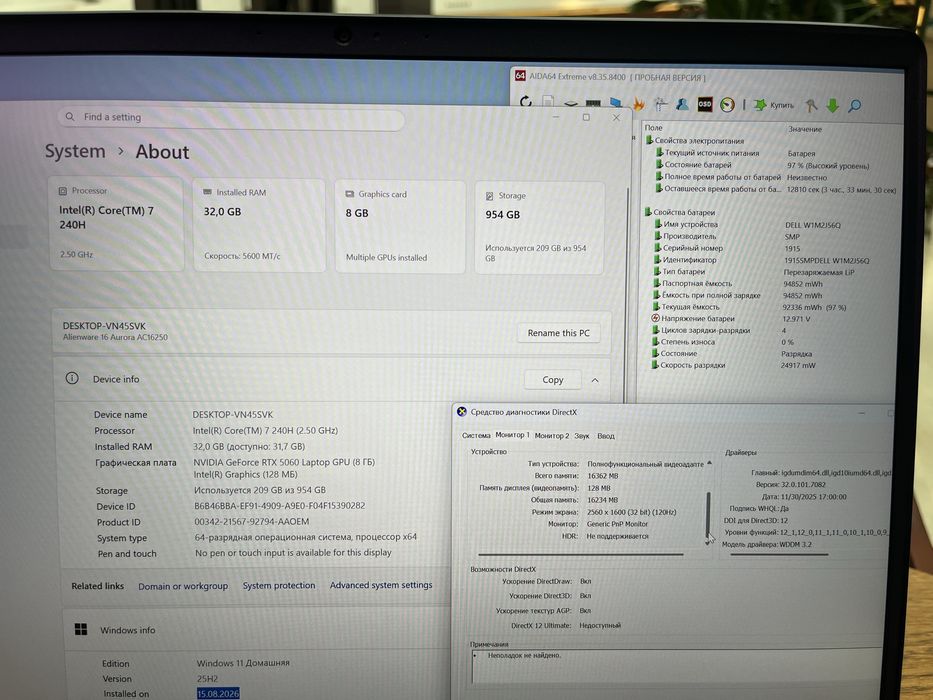Open Advanced system settings link
The width and height of the screenshot is (933, 700).
tap(381, 585)
